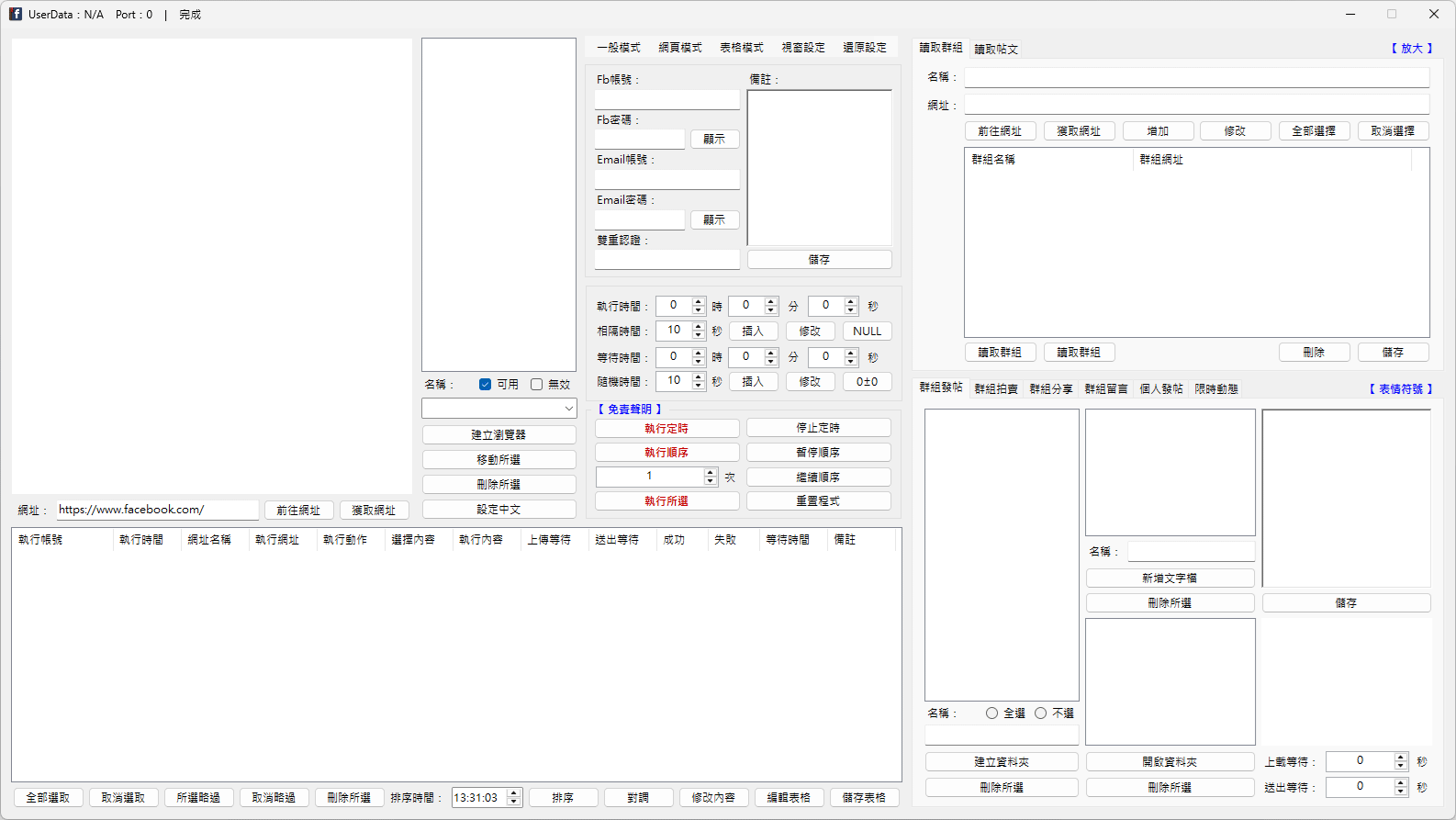Click the 0±0 button
Viewport: 1456px width, 820px height.
(867, 382)
